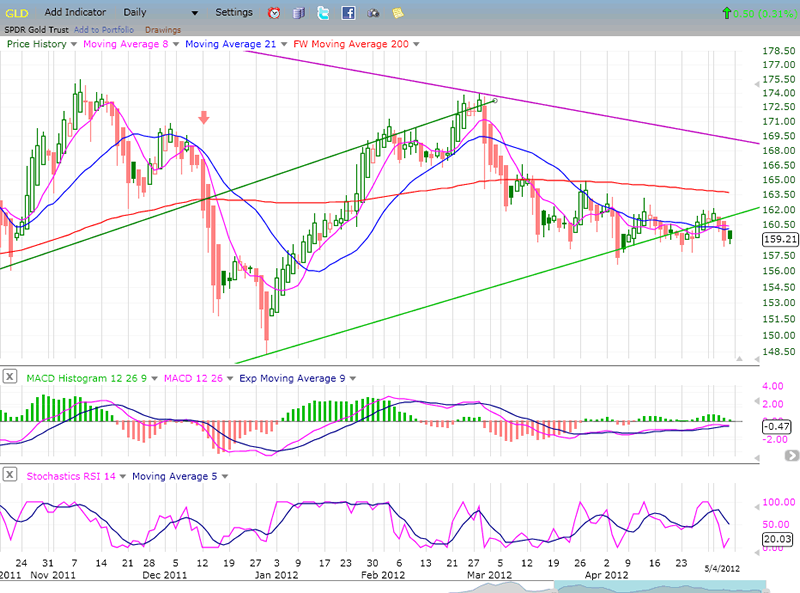Click the stacked books icon in toolbar
Image resolution: width=800 pixels, height=593 pixels.
click(x=299, y=13)
